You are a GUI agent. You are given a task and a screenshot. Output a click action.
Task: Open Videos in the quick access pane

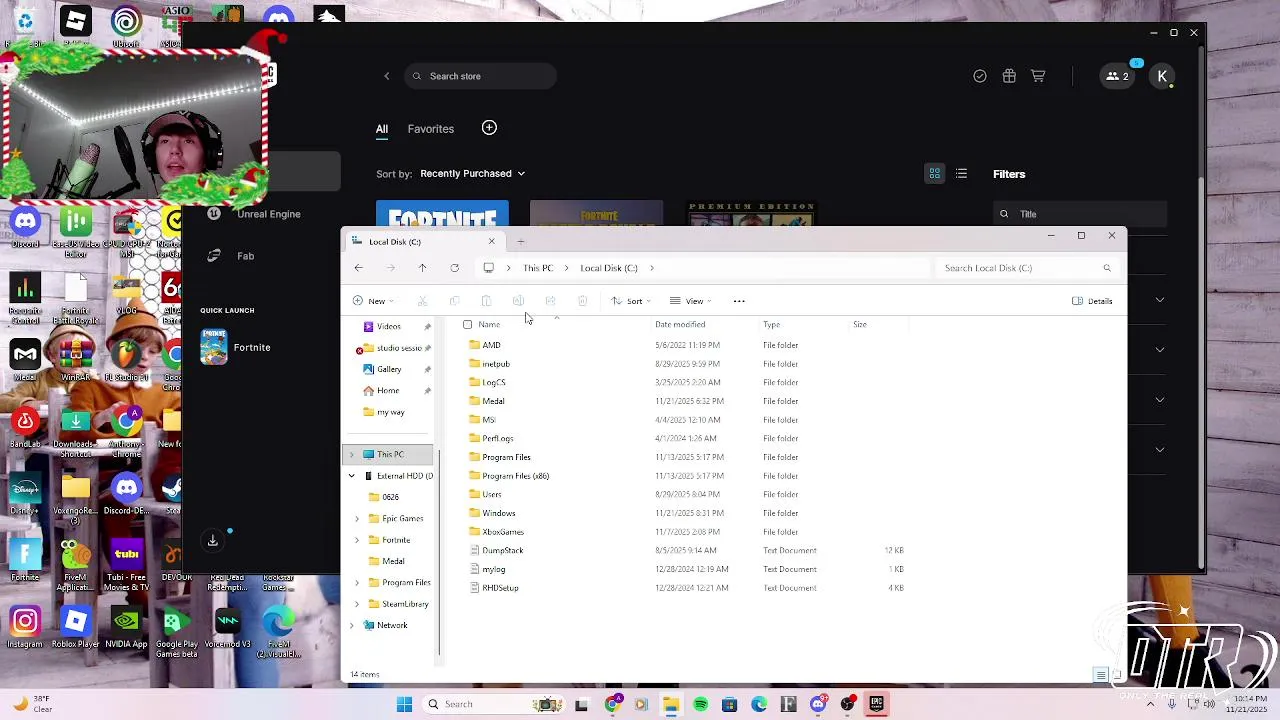[x=389, y=326]
